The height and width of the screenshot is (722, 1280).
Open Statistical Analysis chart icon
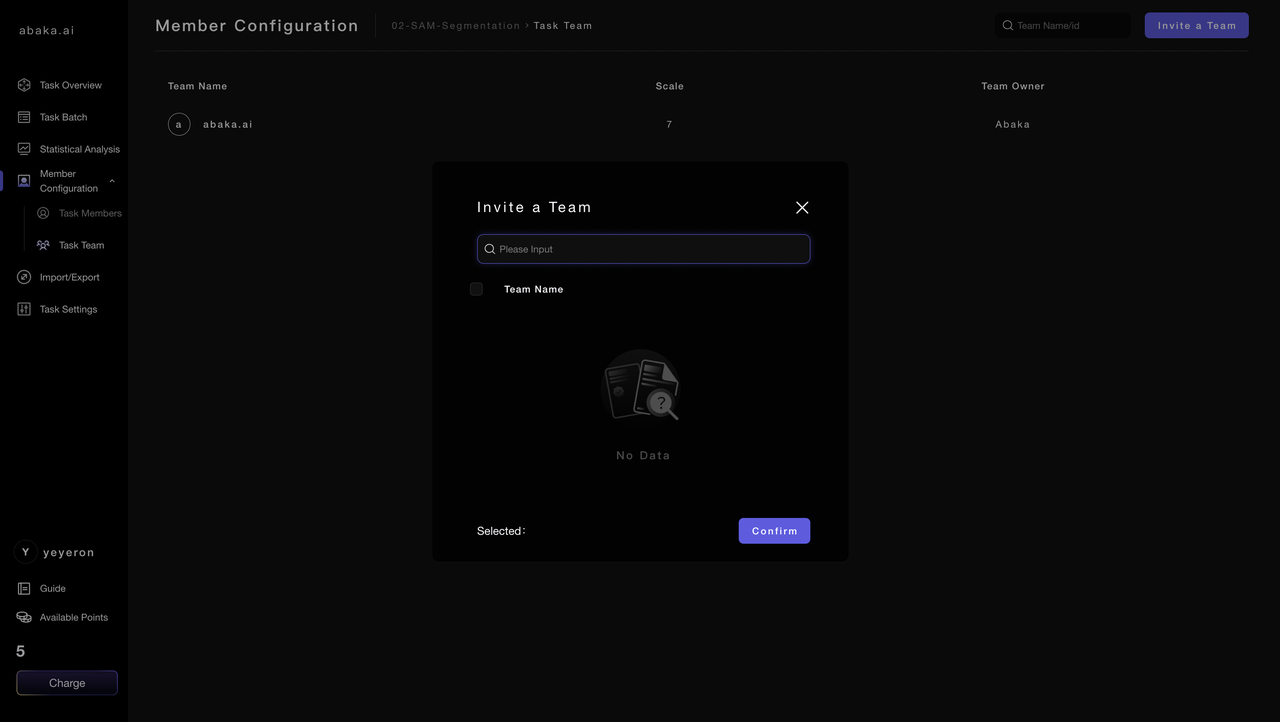(24, 149)
